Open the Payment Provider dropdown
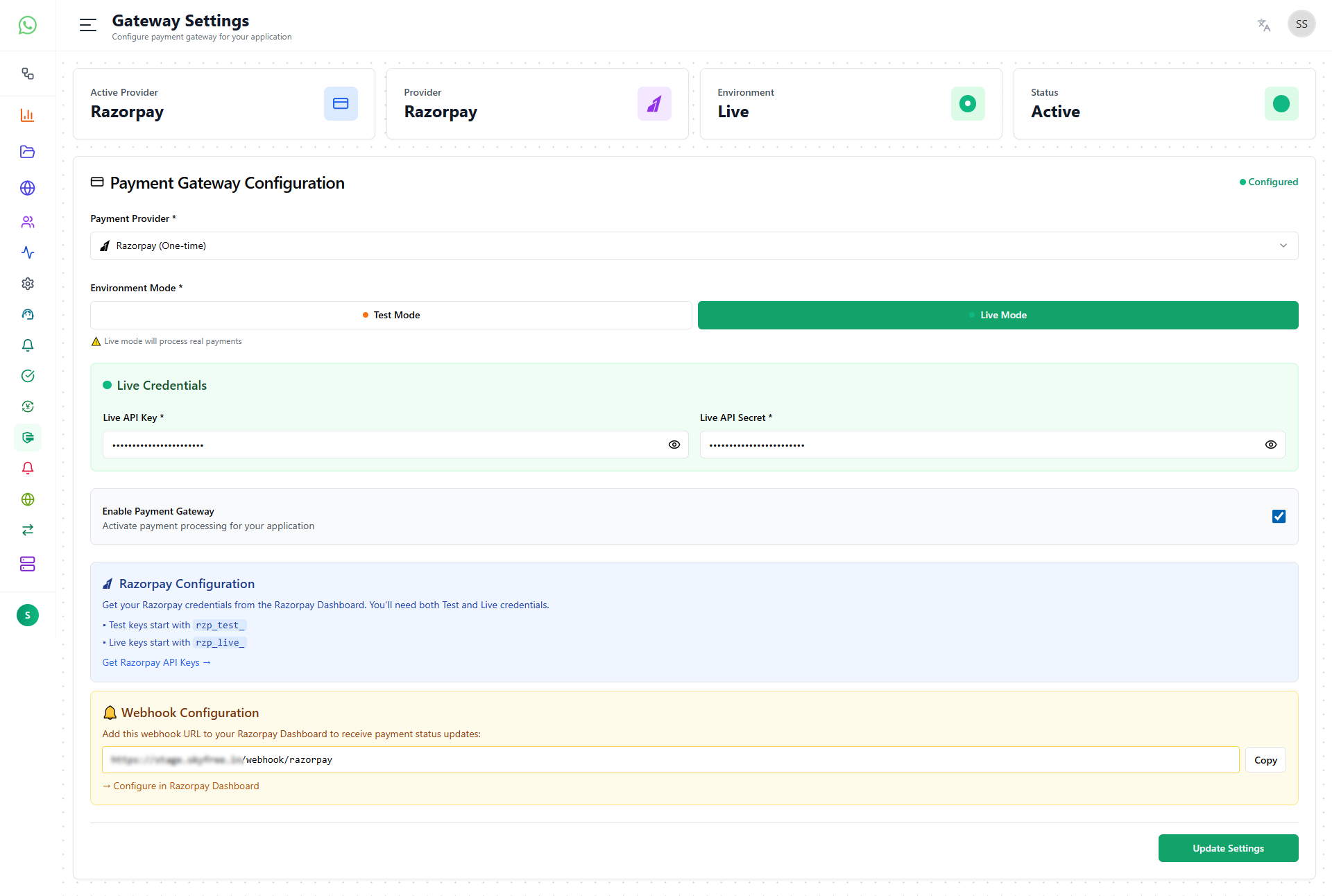The image size is (1332, 896). point(694,245)
